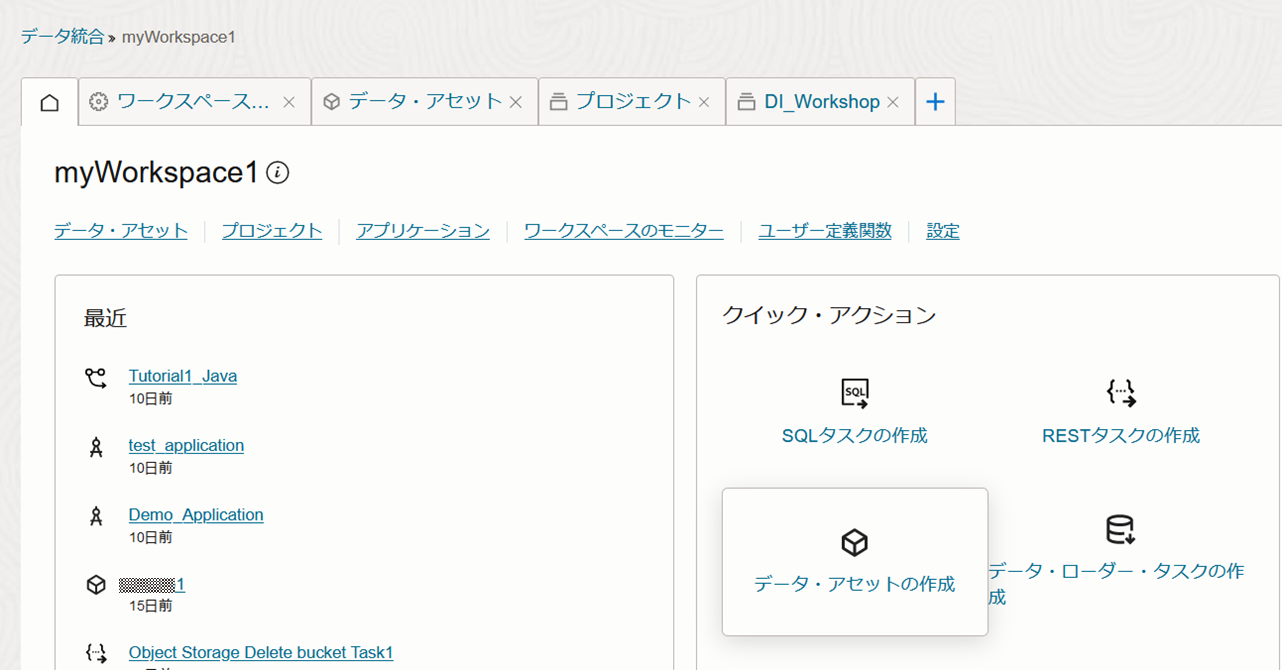Image resolution: width=1282 pixels, height=670 pixels.
Task: Switch to the プロジェクト tab
Action: 632,102
